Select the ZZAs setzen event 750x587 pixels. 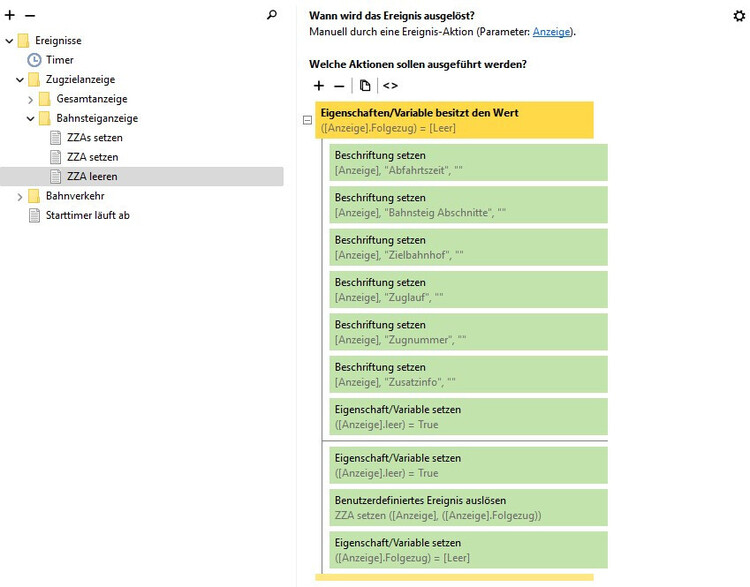click(94, 138)
